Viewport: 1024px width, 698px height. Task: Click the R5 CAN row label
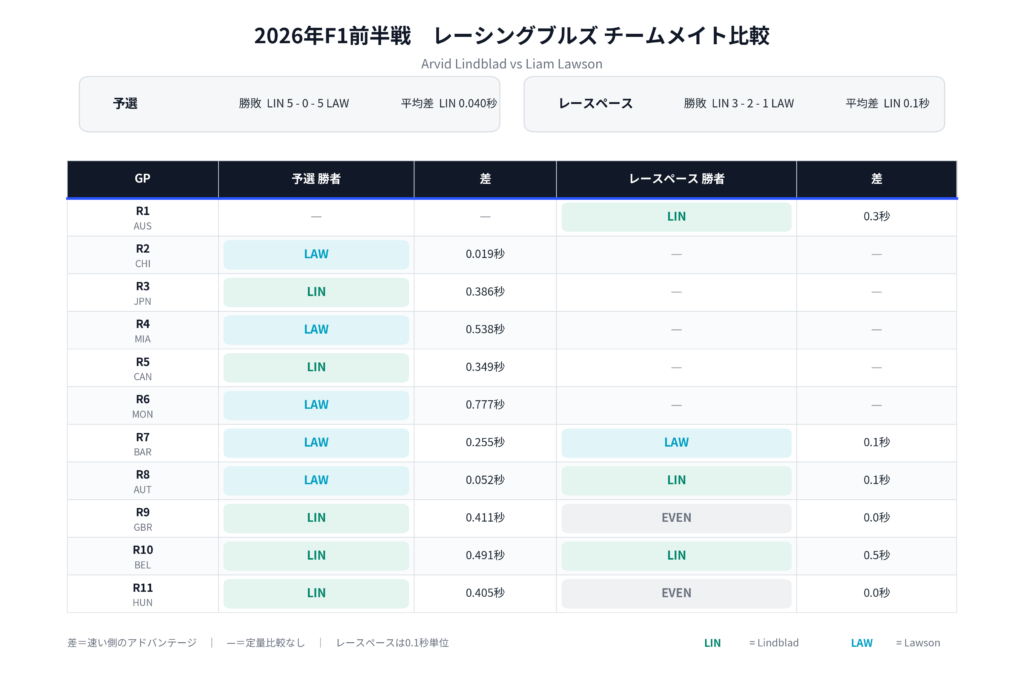(142, 368)
